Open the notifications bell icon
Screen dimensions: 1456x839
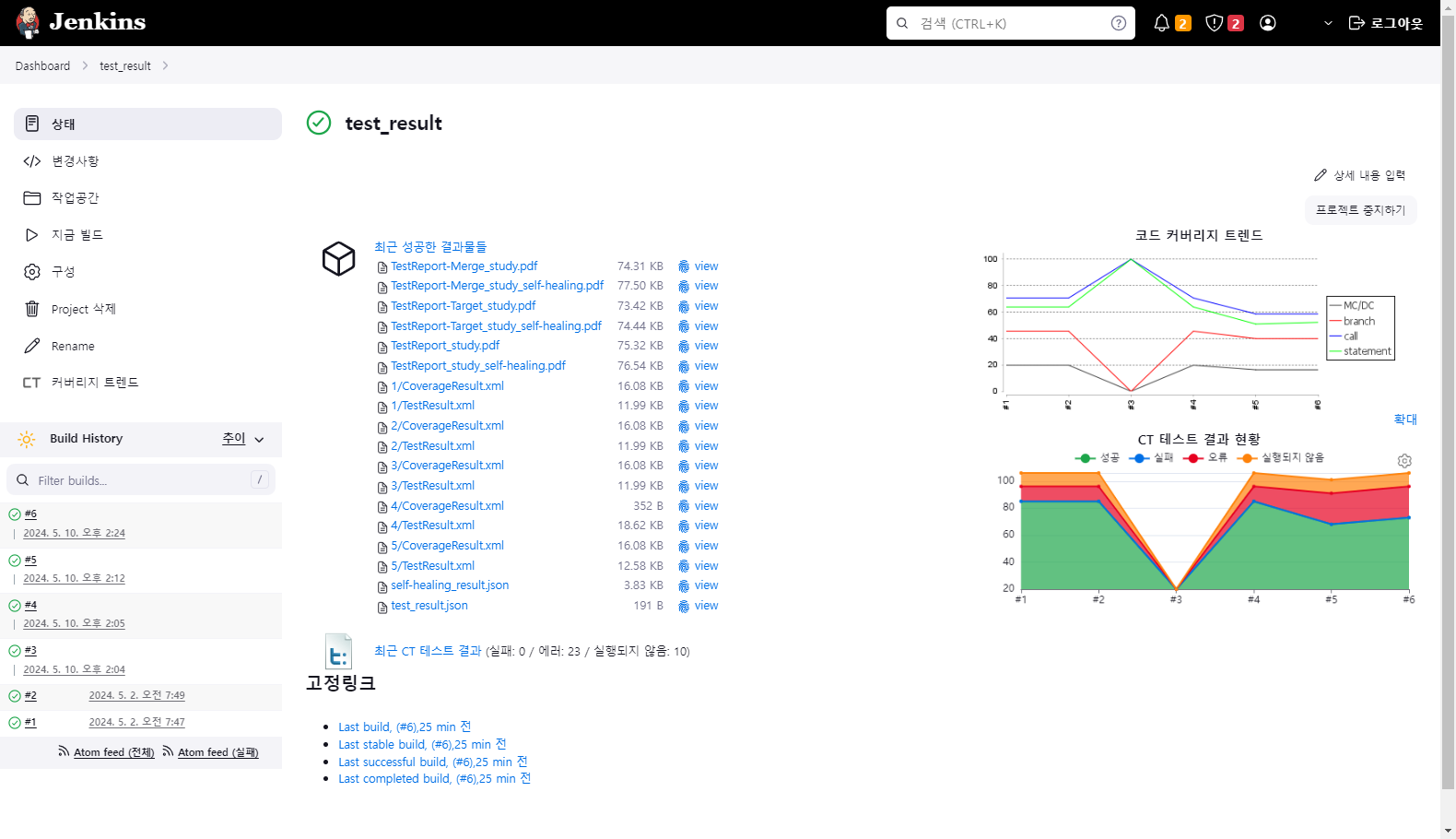tap(1162, 23)
